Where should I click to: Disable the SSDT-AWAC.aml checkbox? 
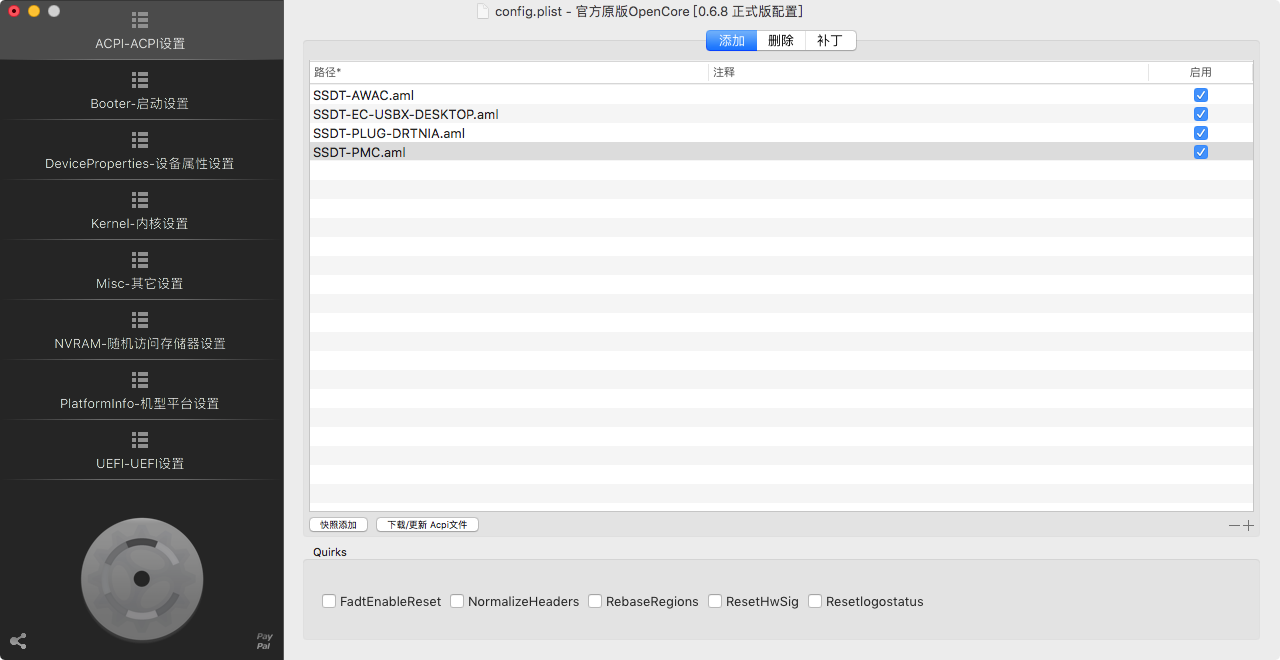coord(1201,95)
